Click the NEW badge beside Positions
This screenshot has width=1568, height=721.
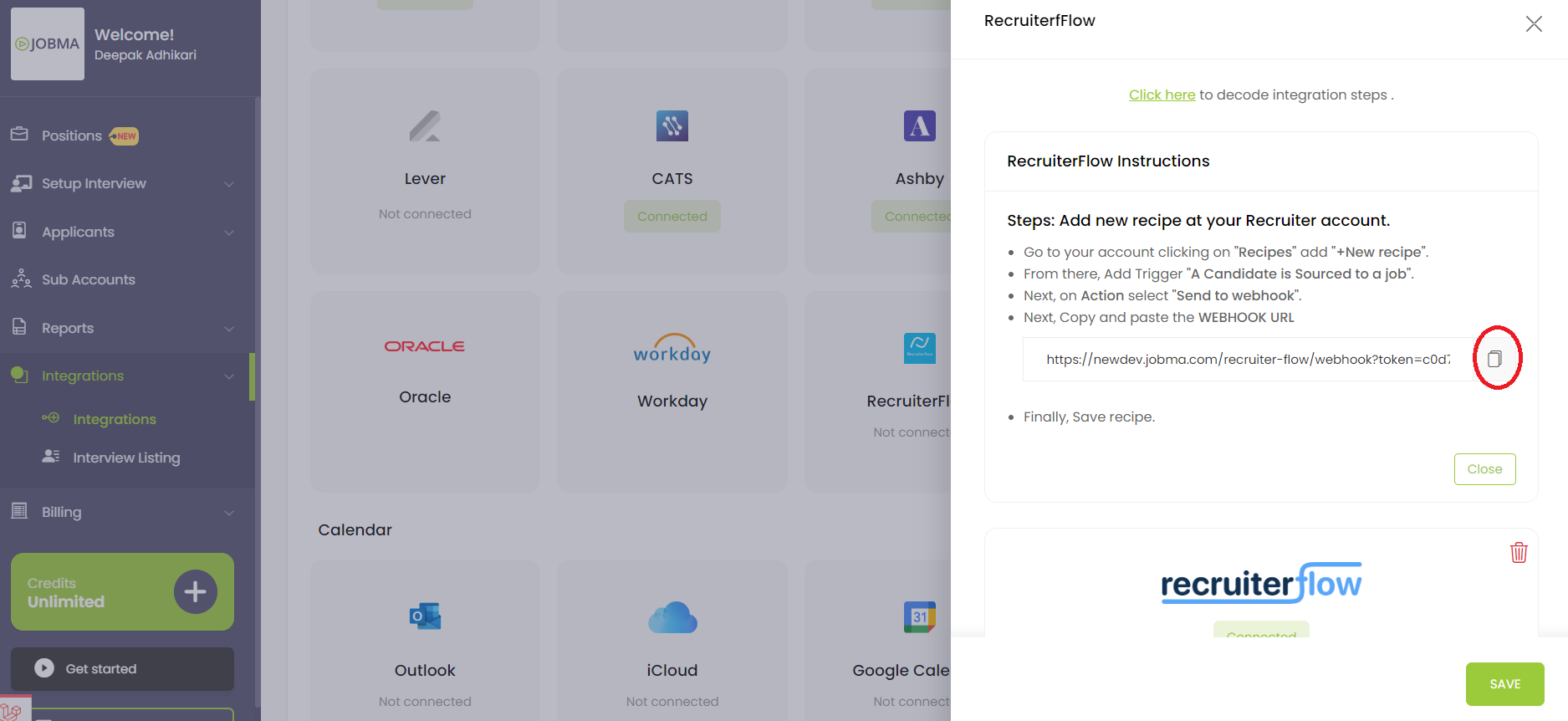pos(124,136)
